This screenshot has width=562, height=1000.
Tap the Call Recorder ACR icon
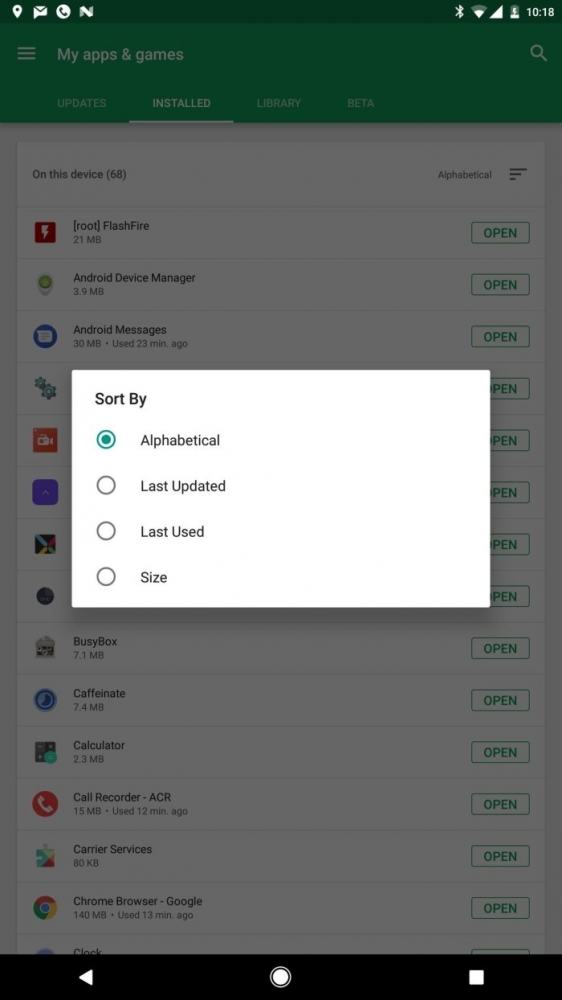[x=45, y=804]
